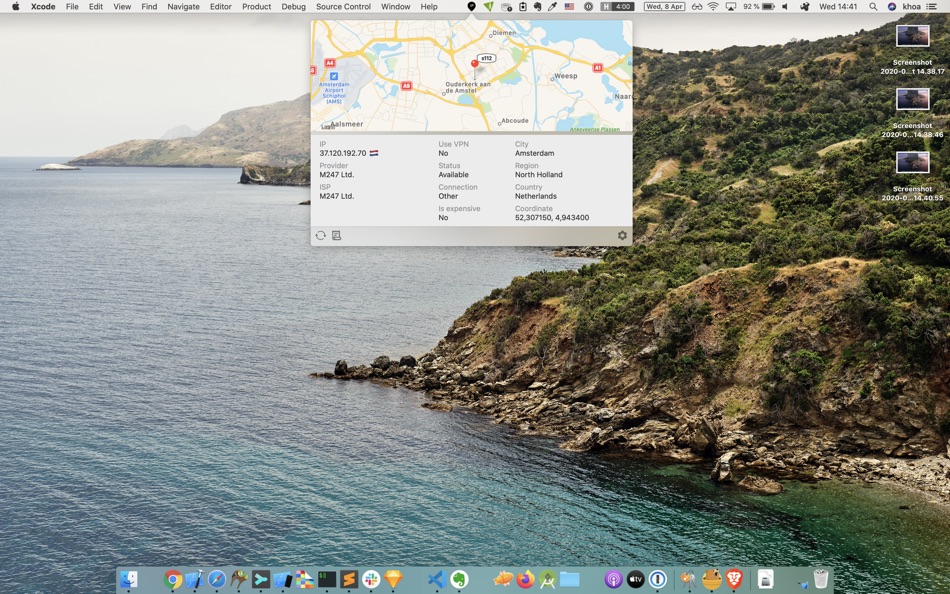Click the coordinate value 52,307150, 4,943400

pos(552,218)
